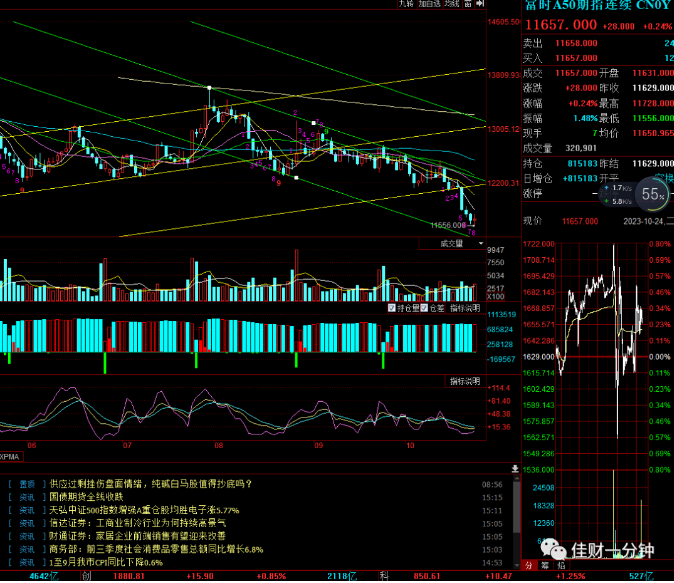Open news about CPI同比下降0.6%
The height and width of the screenshot is (583, 674).
106,562
